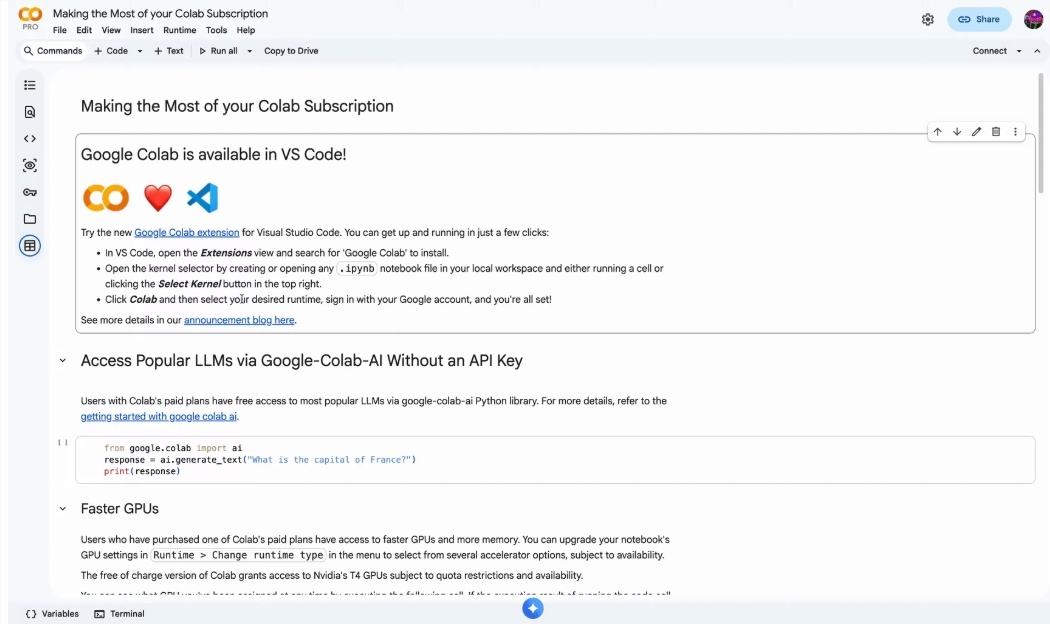Edit the cell with the pencil icon
The width and height of the screenshot is (1050, 624).
[x=976, y=131]
